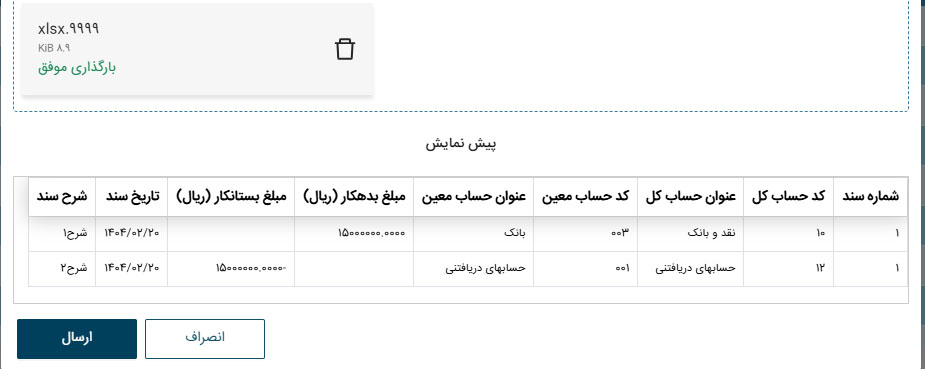Click the شماره سند column header

click(x=870, y=197)
